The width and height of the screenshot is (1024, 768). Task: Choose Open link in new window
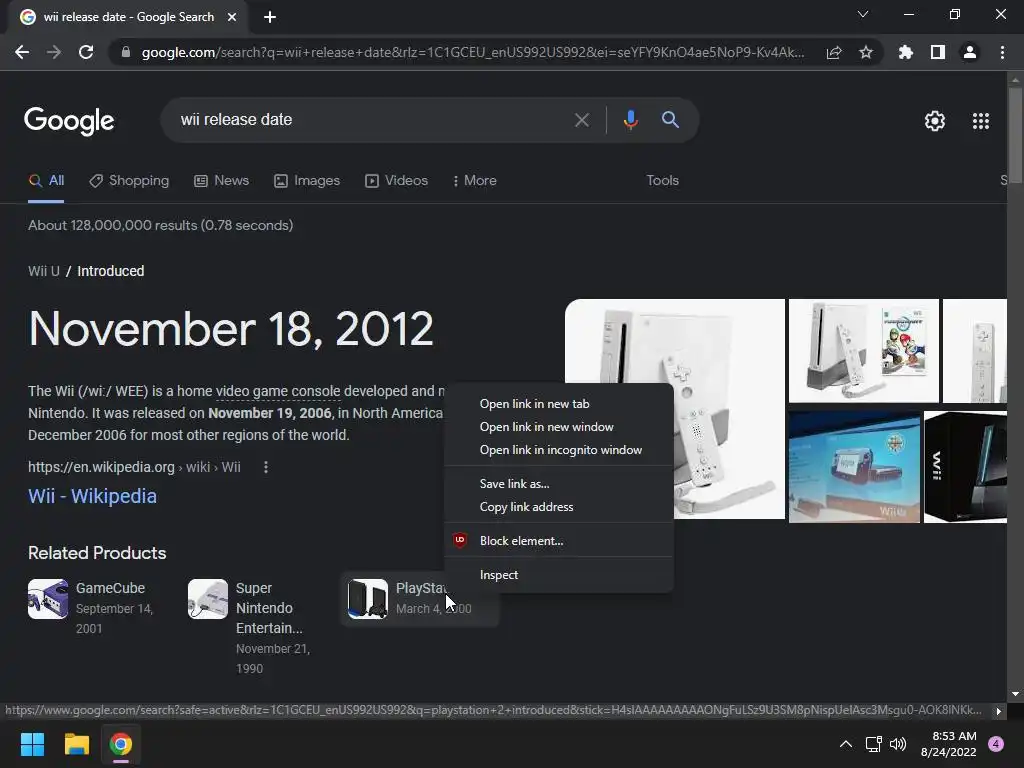(559, 426)
